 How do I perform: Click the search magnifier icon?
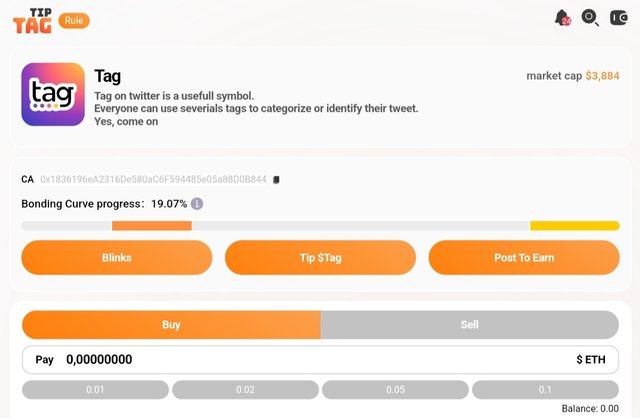[x=590, y=18]
